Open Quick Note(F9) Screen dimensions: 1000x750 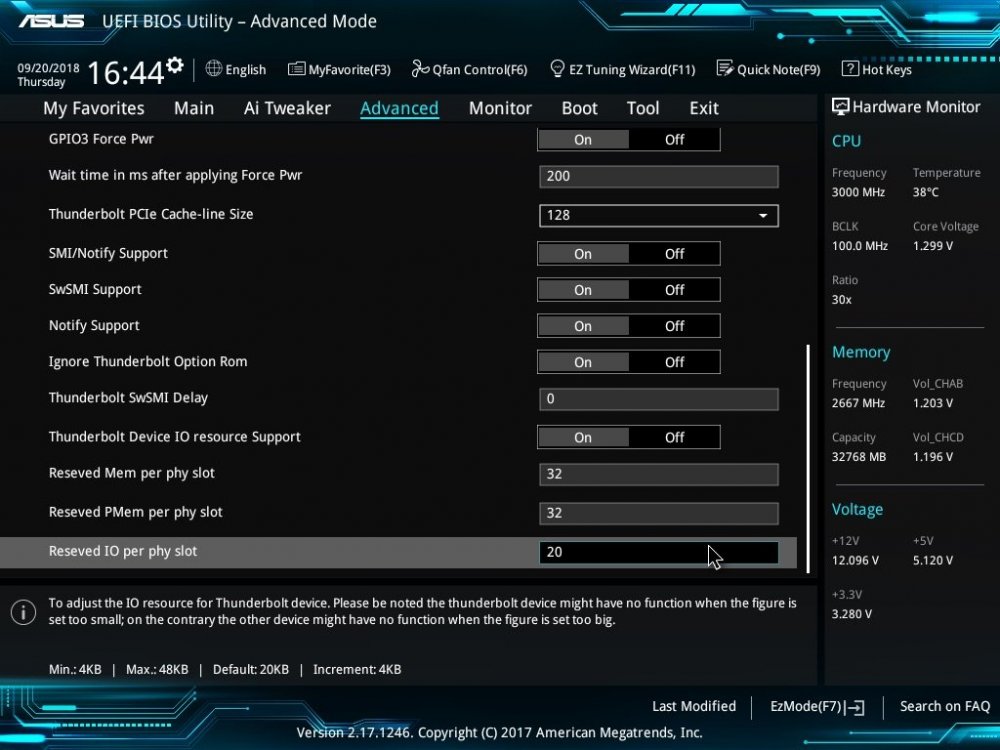[779, 70]
